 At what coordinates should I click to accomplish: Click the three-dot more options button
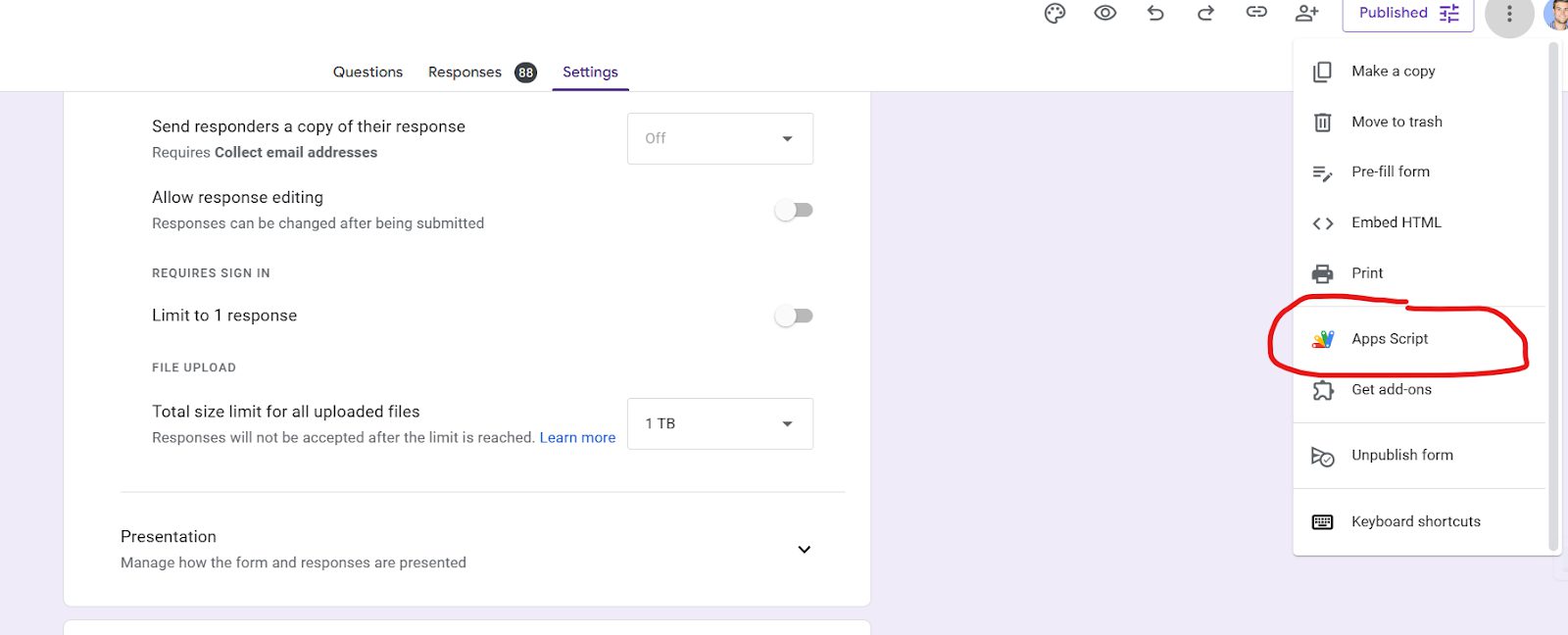pyautogui.click(x=1509, y=14)
